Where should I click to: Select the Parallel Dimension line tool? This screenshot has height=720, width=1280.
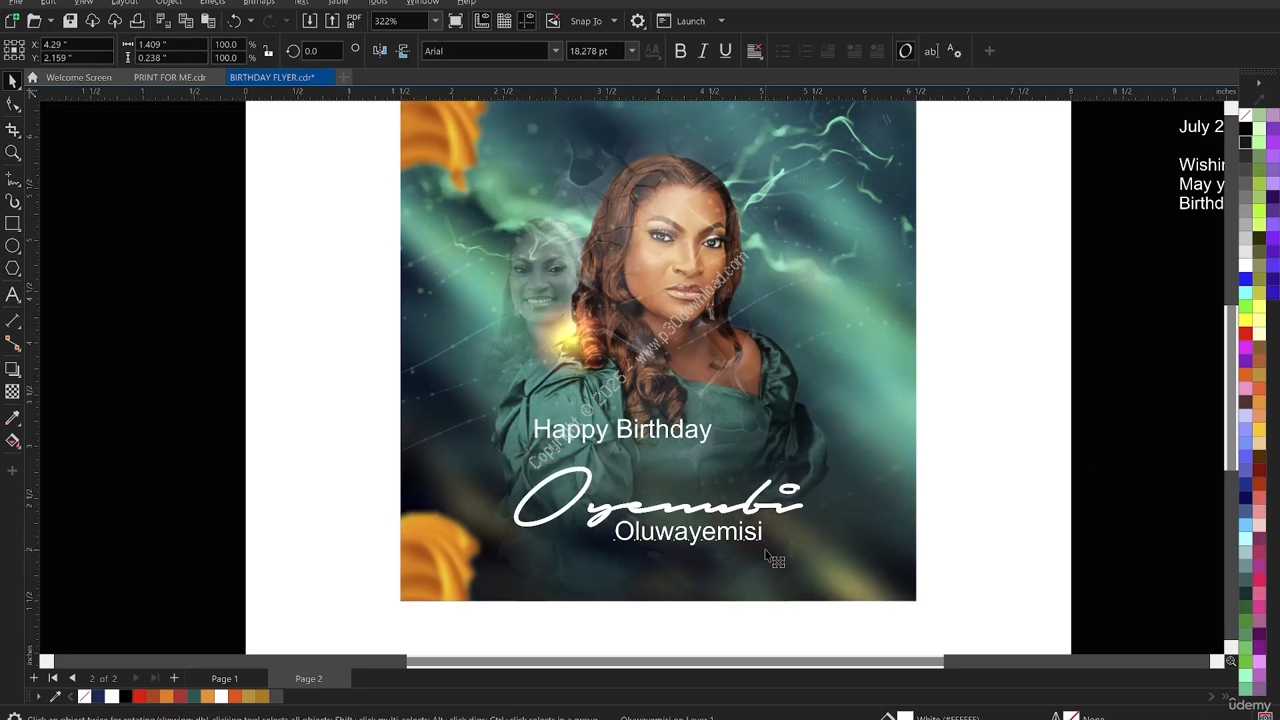click(x=12, y=320)
